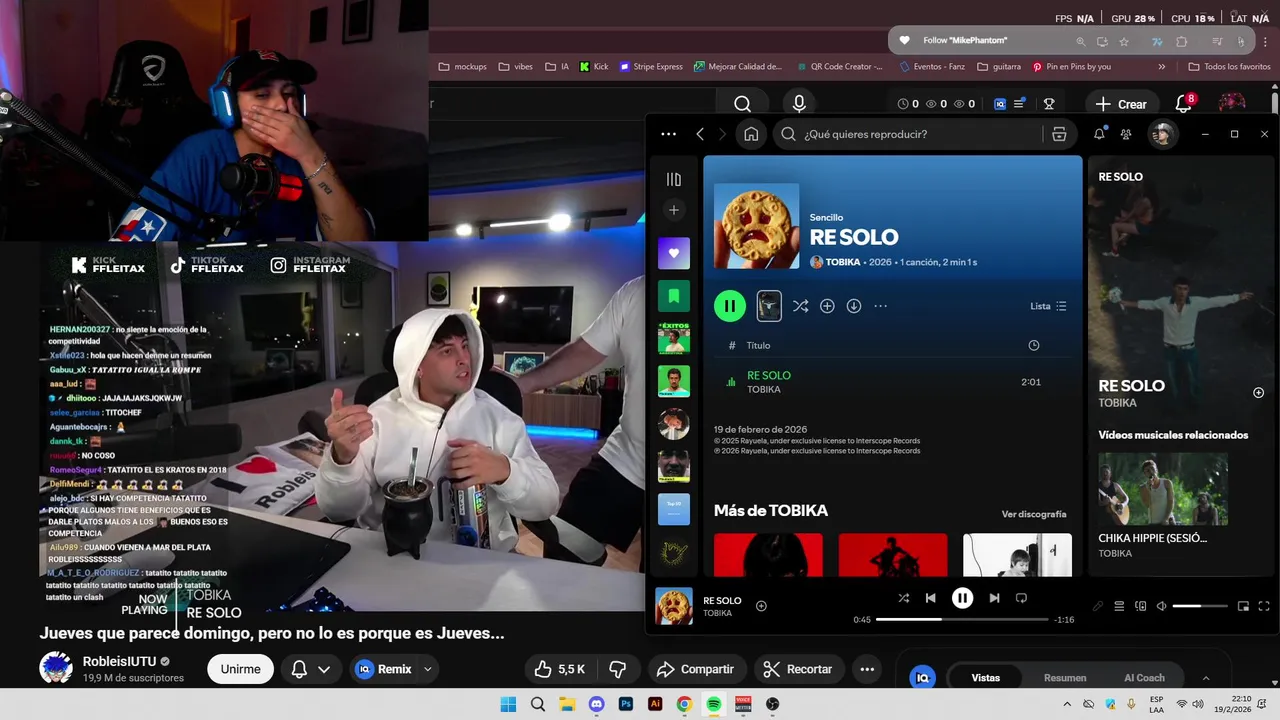Image resolution: width=1280 pixels, height=720 pixels.
Task: Change view using Lista dropdown
Action: (x=1048, y=306)
